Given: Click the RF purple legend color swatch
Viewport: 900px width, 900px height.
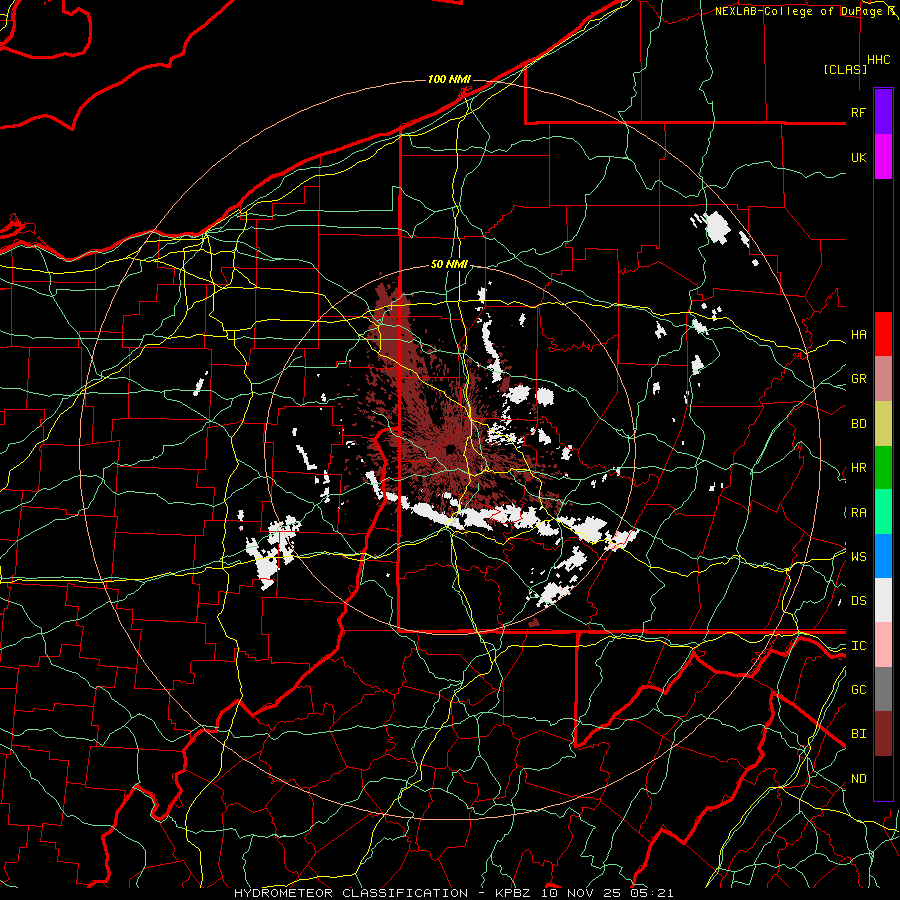Looking at the screenshot, I should 883,112.
